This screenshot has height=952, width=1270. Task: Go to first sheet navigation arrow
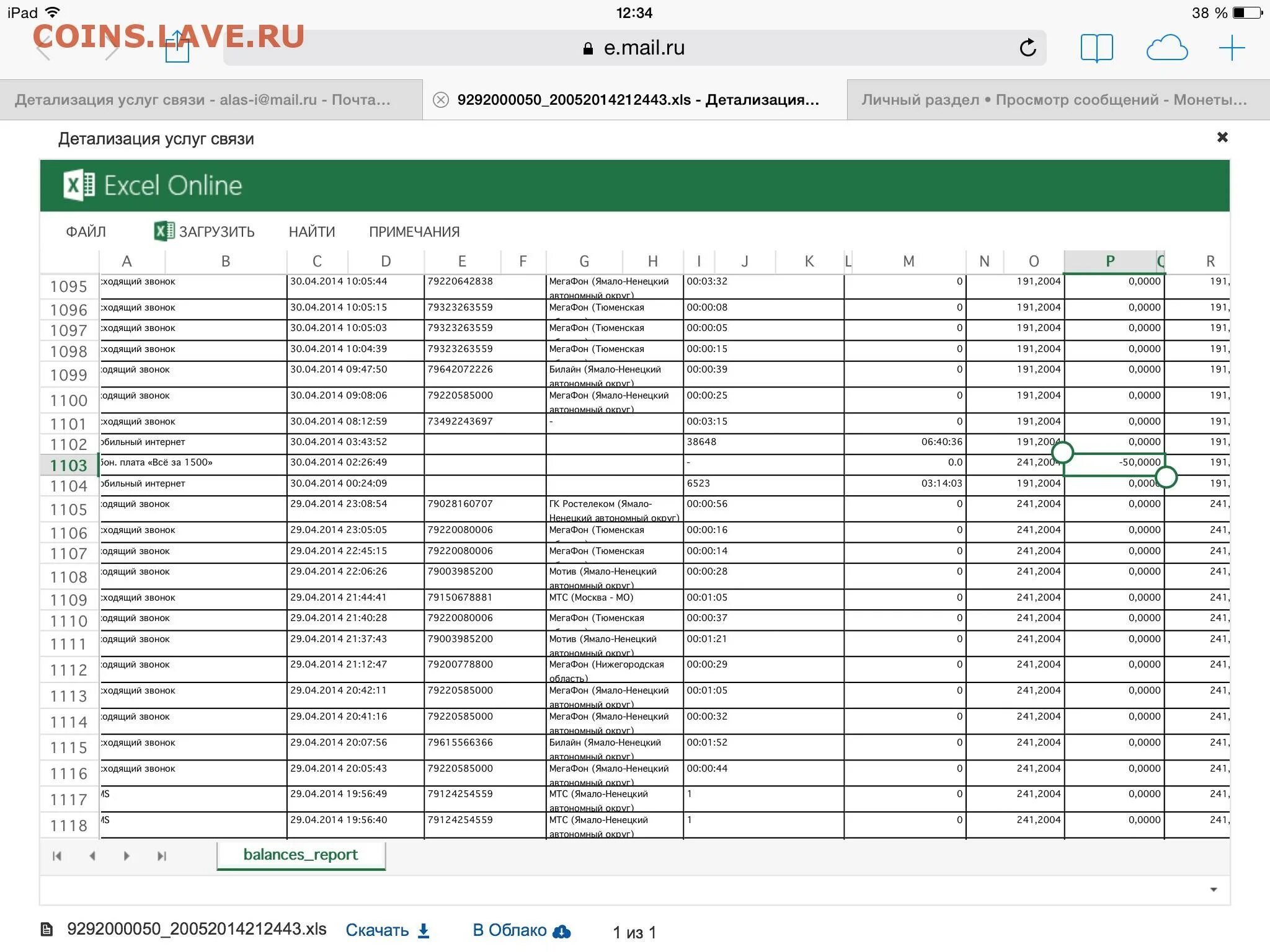(x=57, y=856)
